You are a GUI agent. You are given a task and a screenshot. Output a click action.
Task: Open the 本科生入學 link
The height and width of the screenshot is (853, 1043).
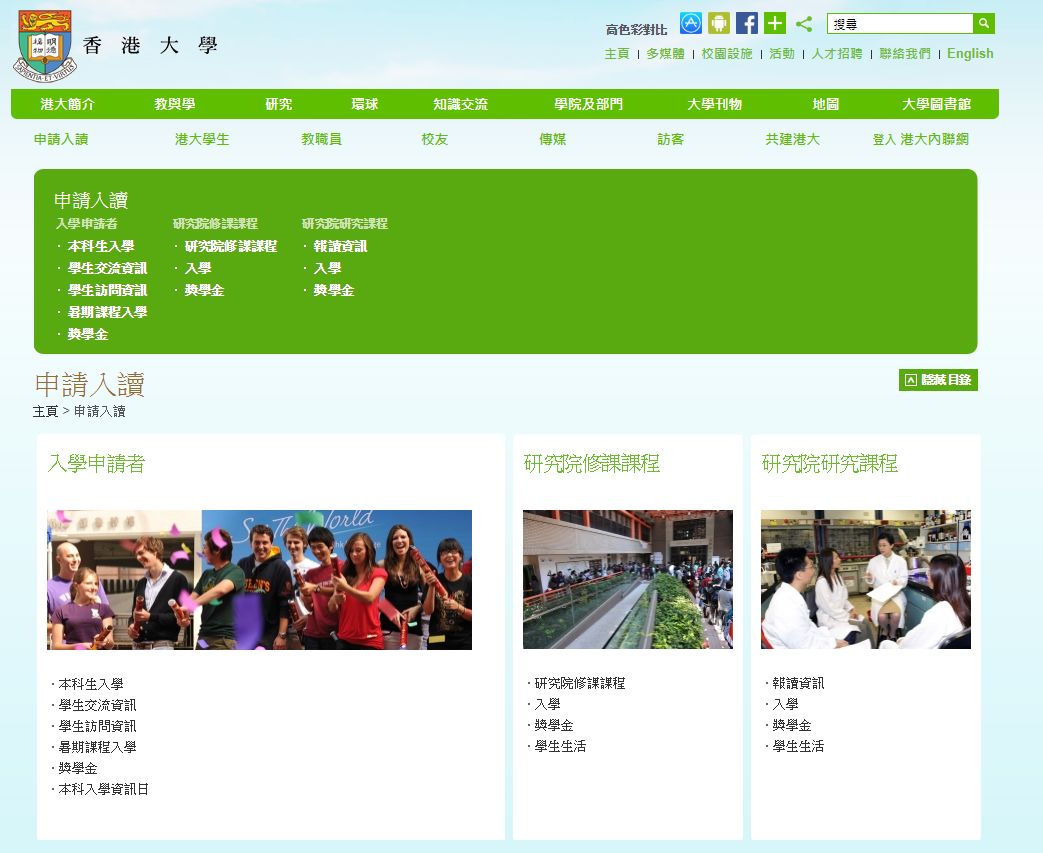click(100, 246)
